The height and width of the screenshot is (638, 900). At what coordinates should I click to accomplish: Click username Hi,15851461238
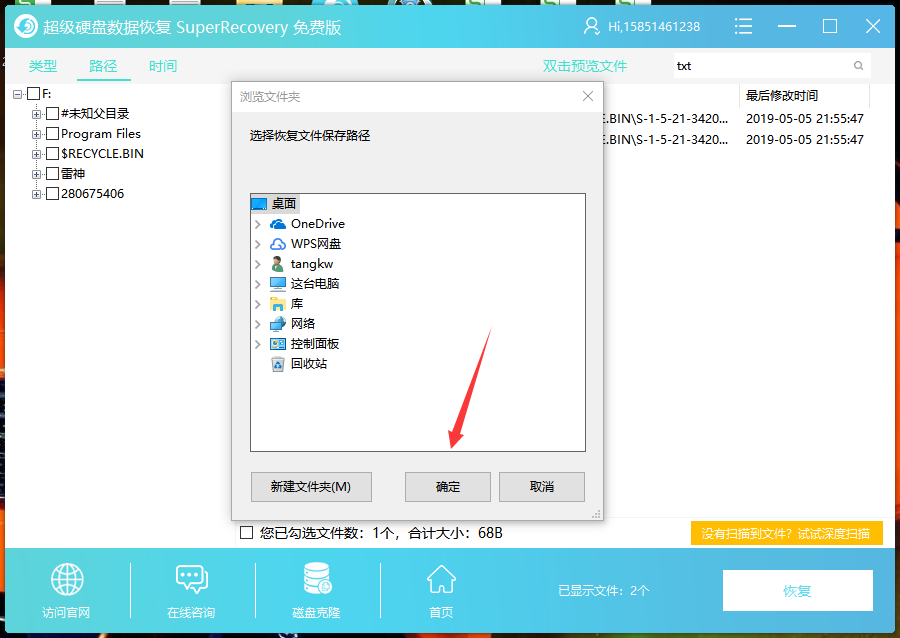click(654, 27)
